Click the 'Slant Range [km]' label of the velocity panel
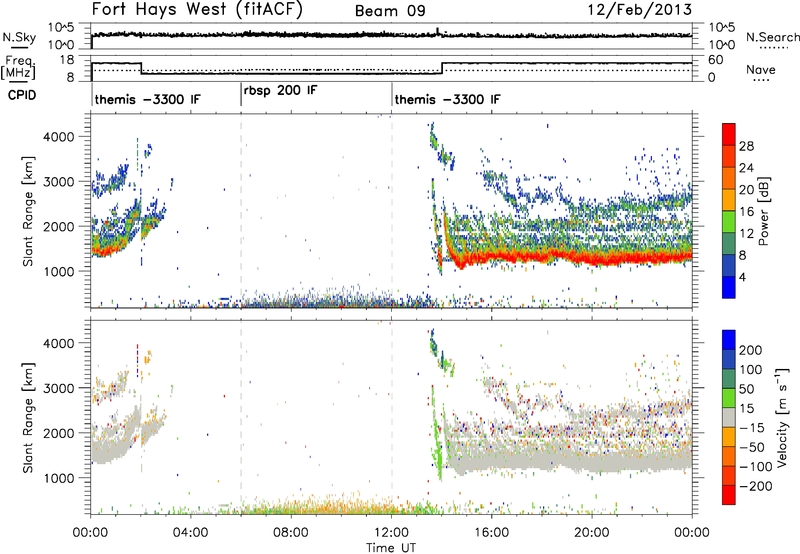Image resolution: width=800 pixels, height=554 pixels. coord(28,417)
